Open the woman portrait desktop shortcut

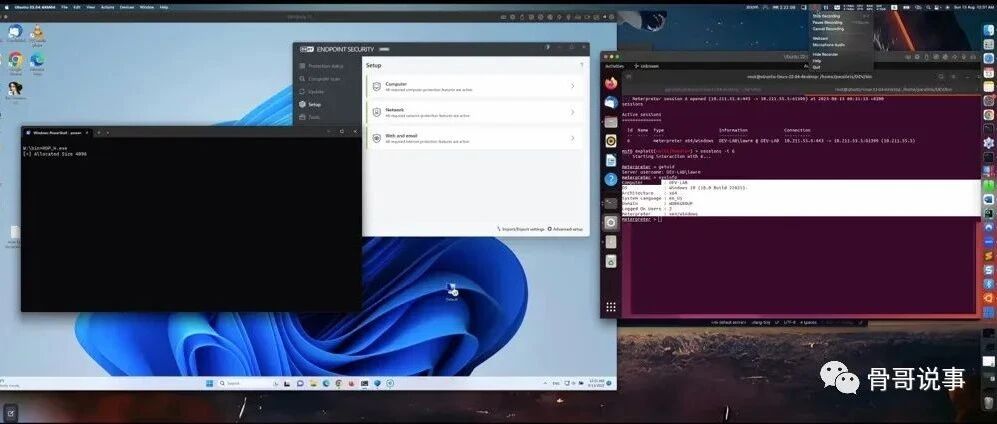click(15, 90)
